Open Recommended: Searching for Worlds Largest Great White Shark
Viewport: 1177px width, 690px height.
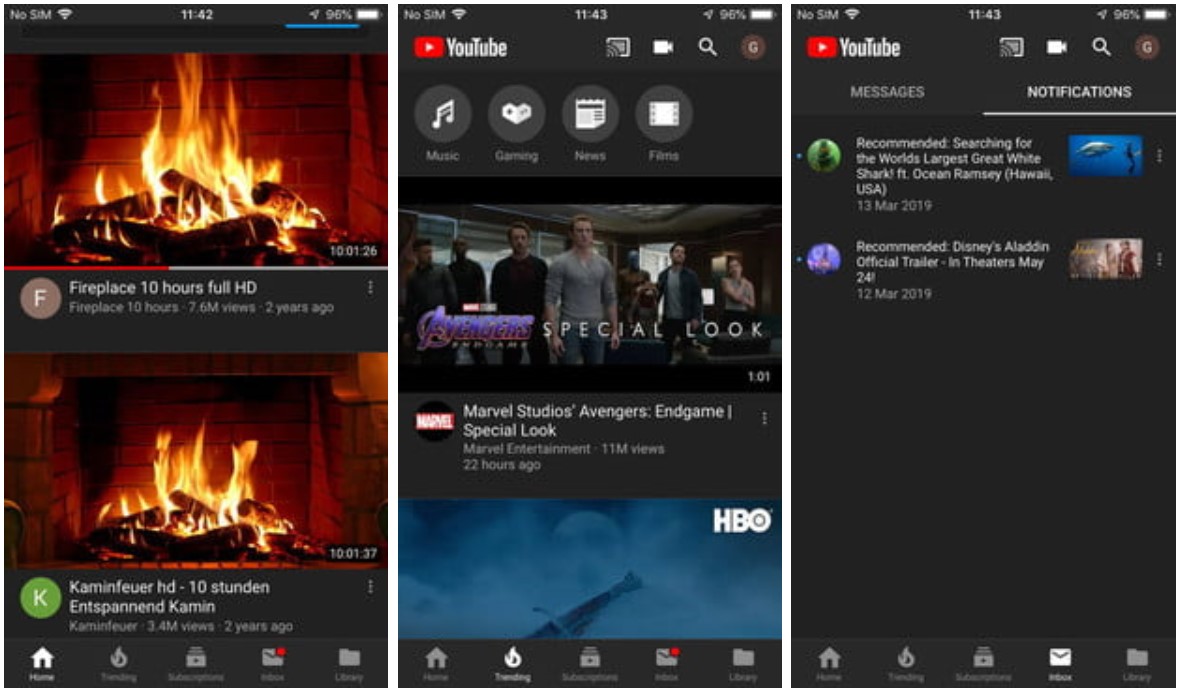954,166
